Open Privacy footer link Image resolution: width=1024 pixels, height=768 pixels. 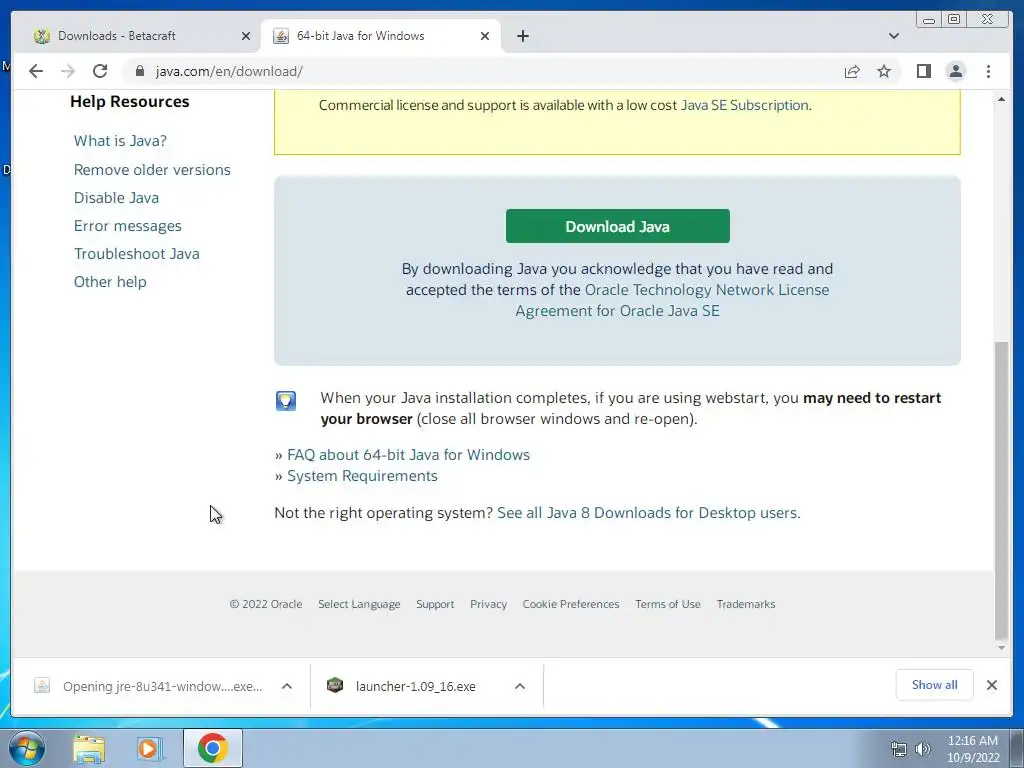488,604
